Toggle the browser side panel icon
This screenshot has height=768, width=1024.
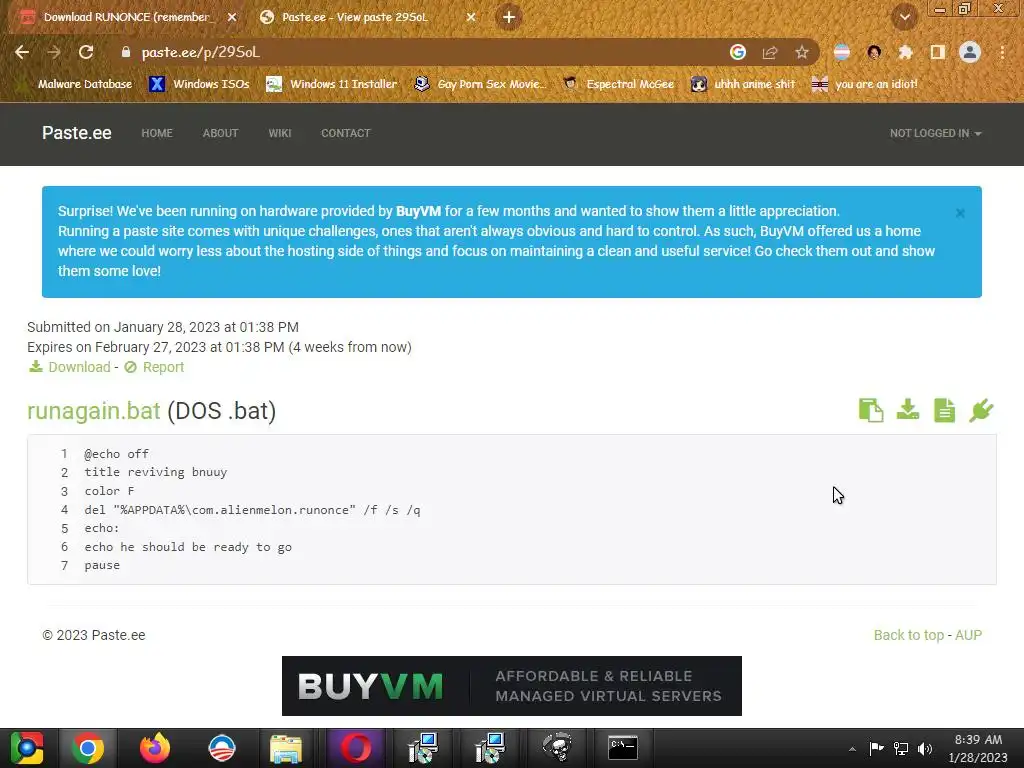pyautogui.click(x=937, y=52)
